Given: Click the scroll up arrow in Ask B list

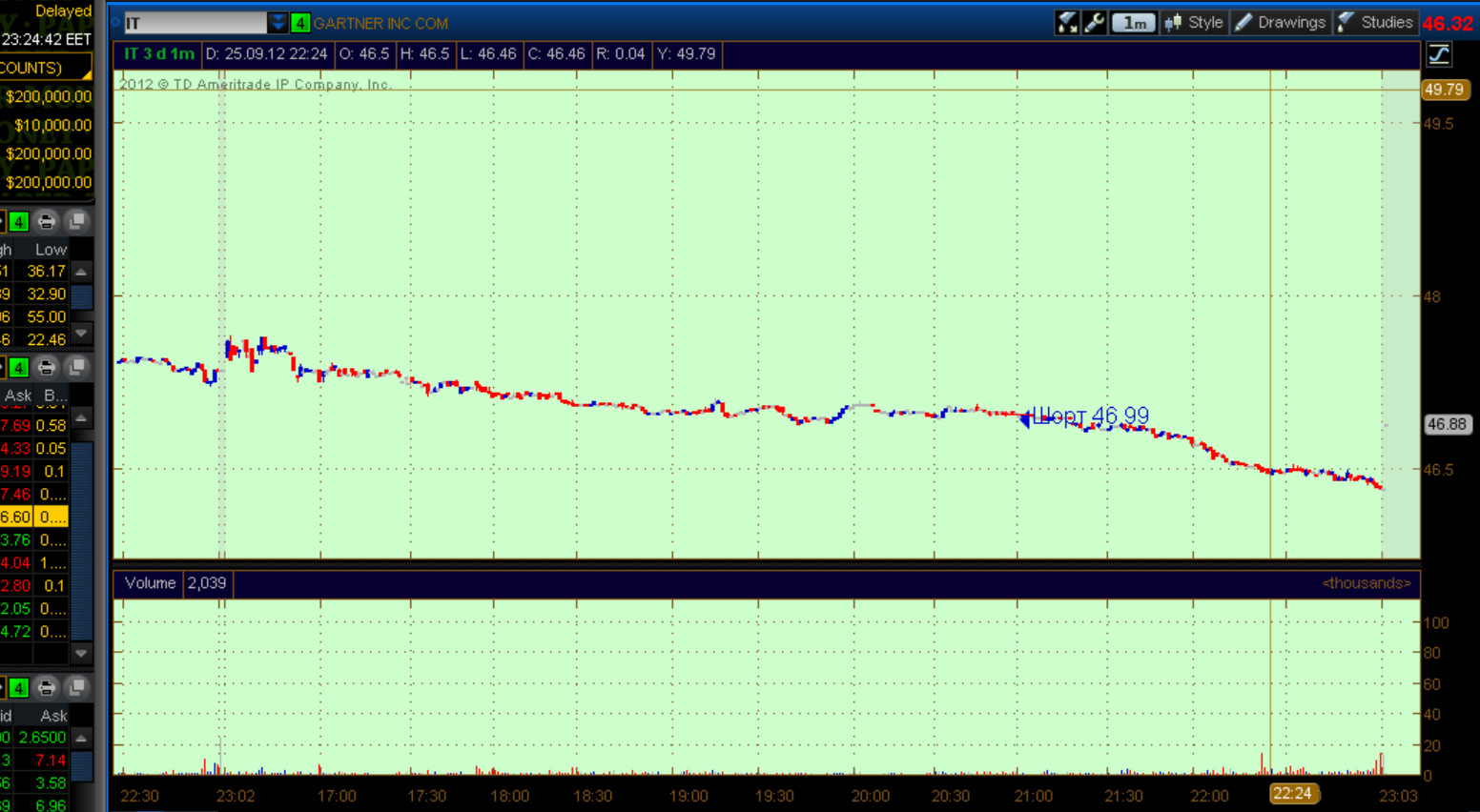Looking at the screenshot, I should pyautogui.click(x=82, y=418).
